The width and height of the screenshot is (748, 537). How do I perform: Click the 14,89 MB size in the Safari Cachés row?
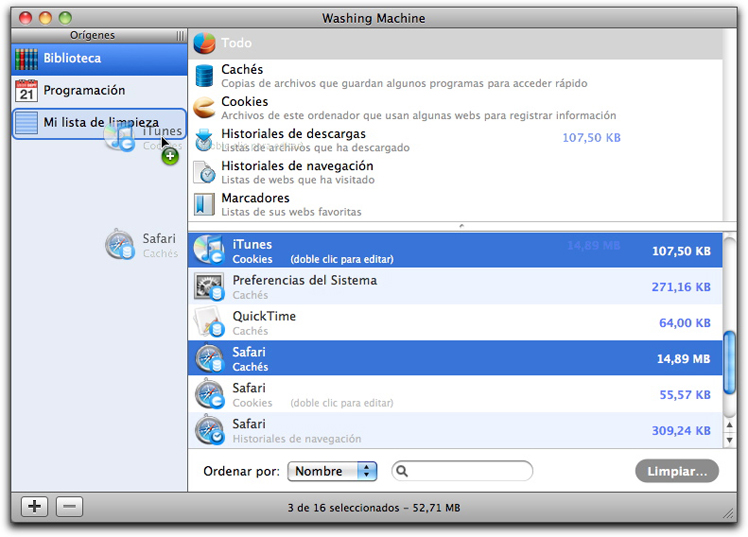coord(684,359)
